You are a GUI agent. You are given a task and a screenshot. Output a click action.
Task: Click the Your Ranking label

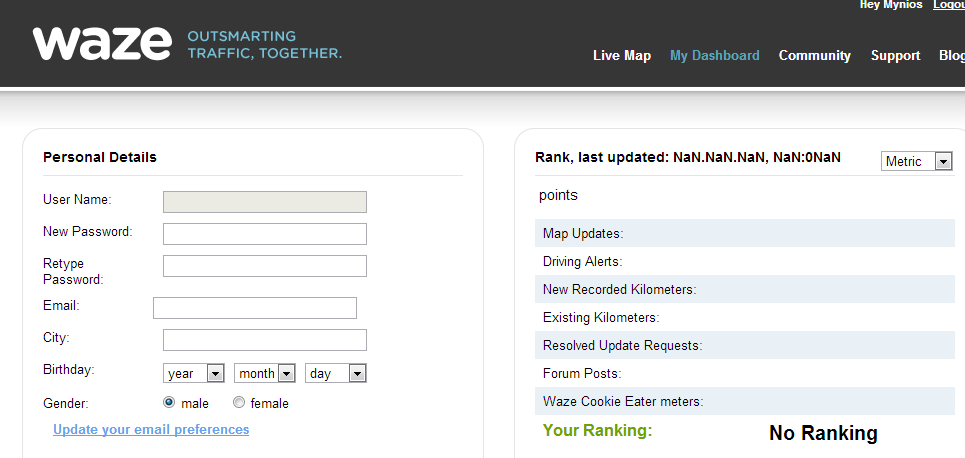(598, 430)
